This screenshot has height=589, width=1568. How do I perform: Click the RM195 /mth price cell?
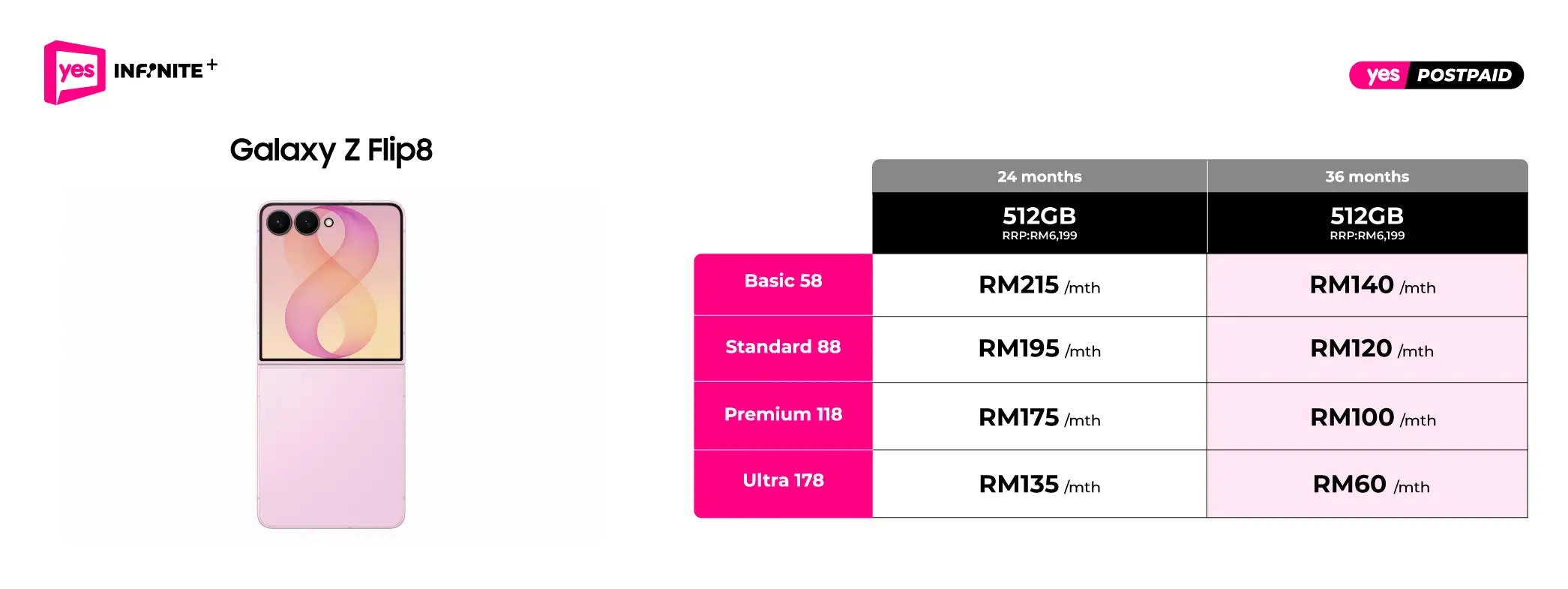[x=1039, y=349]
